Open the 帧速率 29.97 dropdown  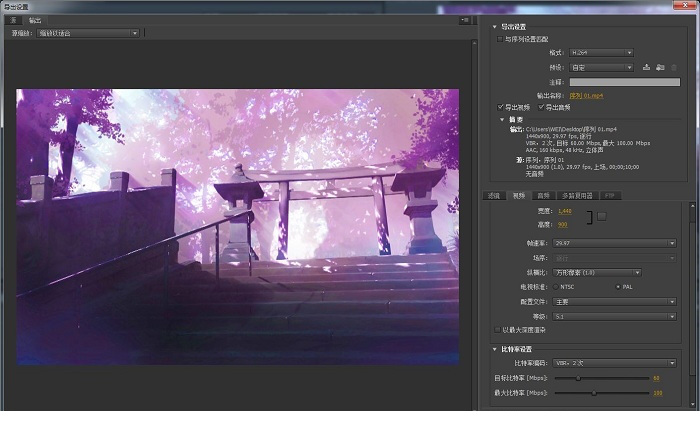tap(614, 243)
